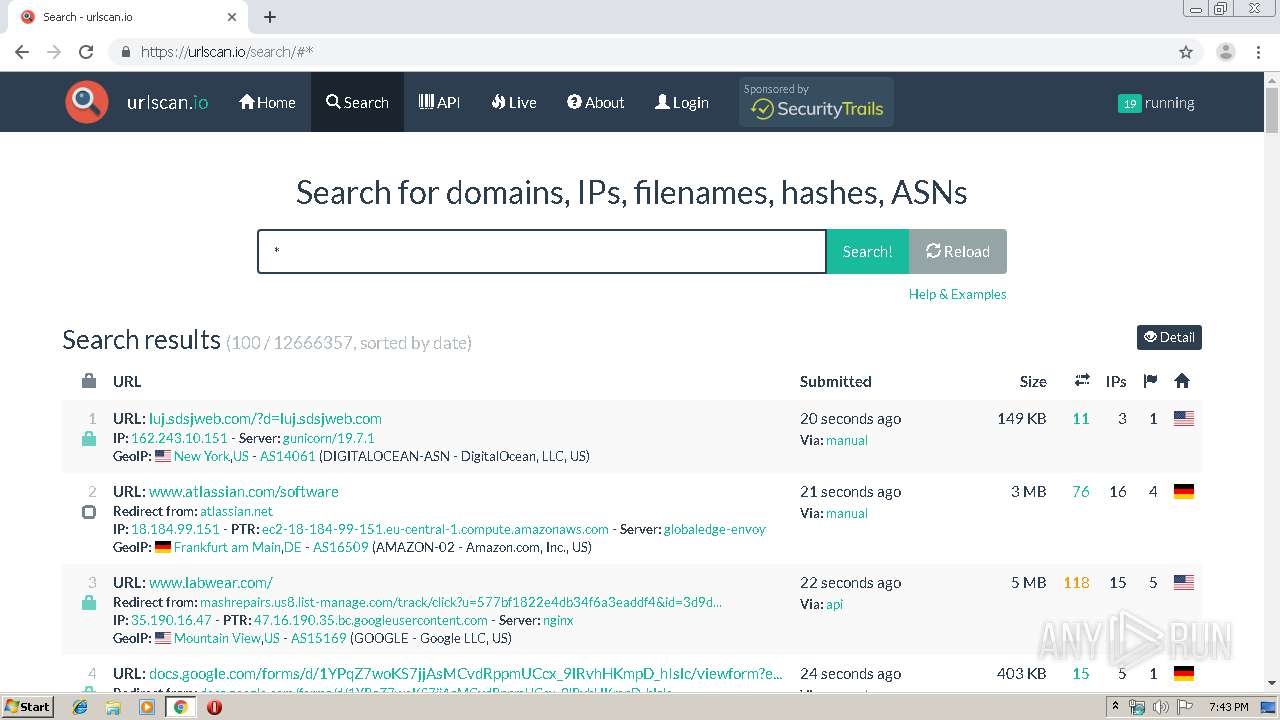Viewport: 1280px width, 720px height.
Task: Click the mashrepairs list-manage redirect link
Action: point(460,601)
